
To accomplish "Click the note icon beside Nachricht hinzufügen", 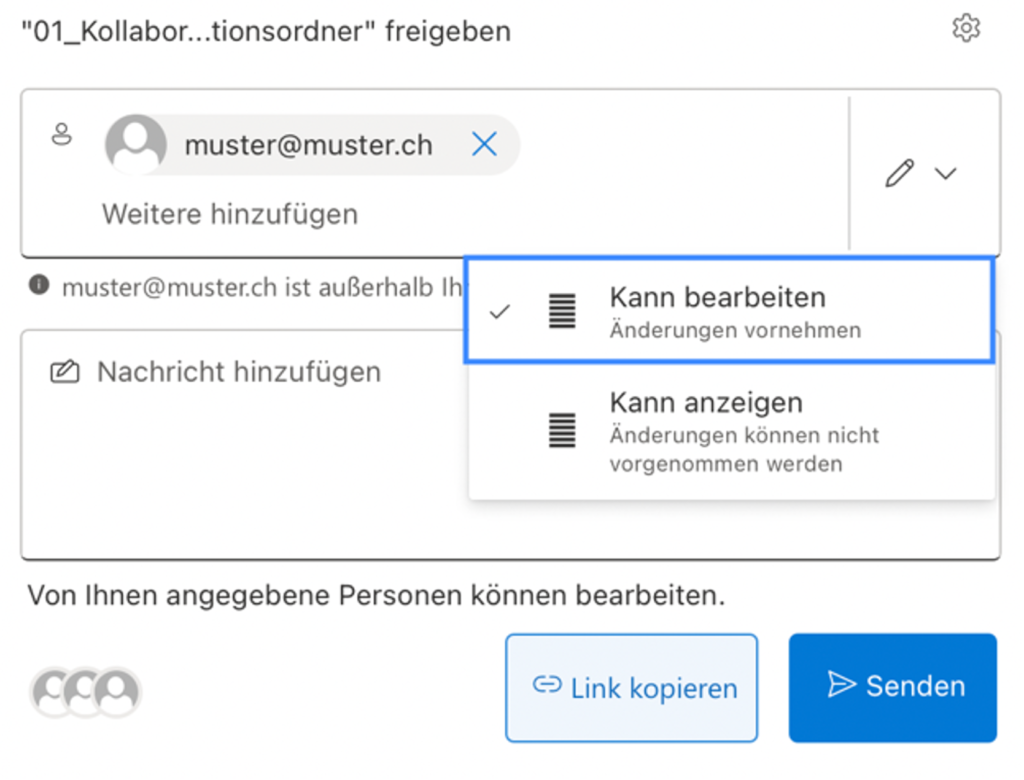I will pyautogui.click(x=64, y=373).
